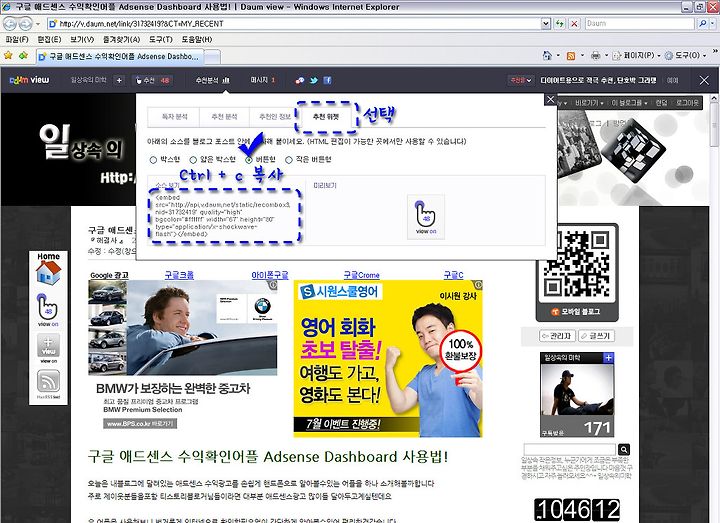Click the 글쓰기 button in the blog sidebar
The width and height of the screenshot is (720, 523).
[x=596, y=336]
